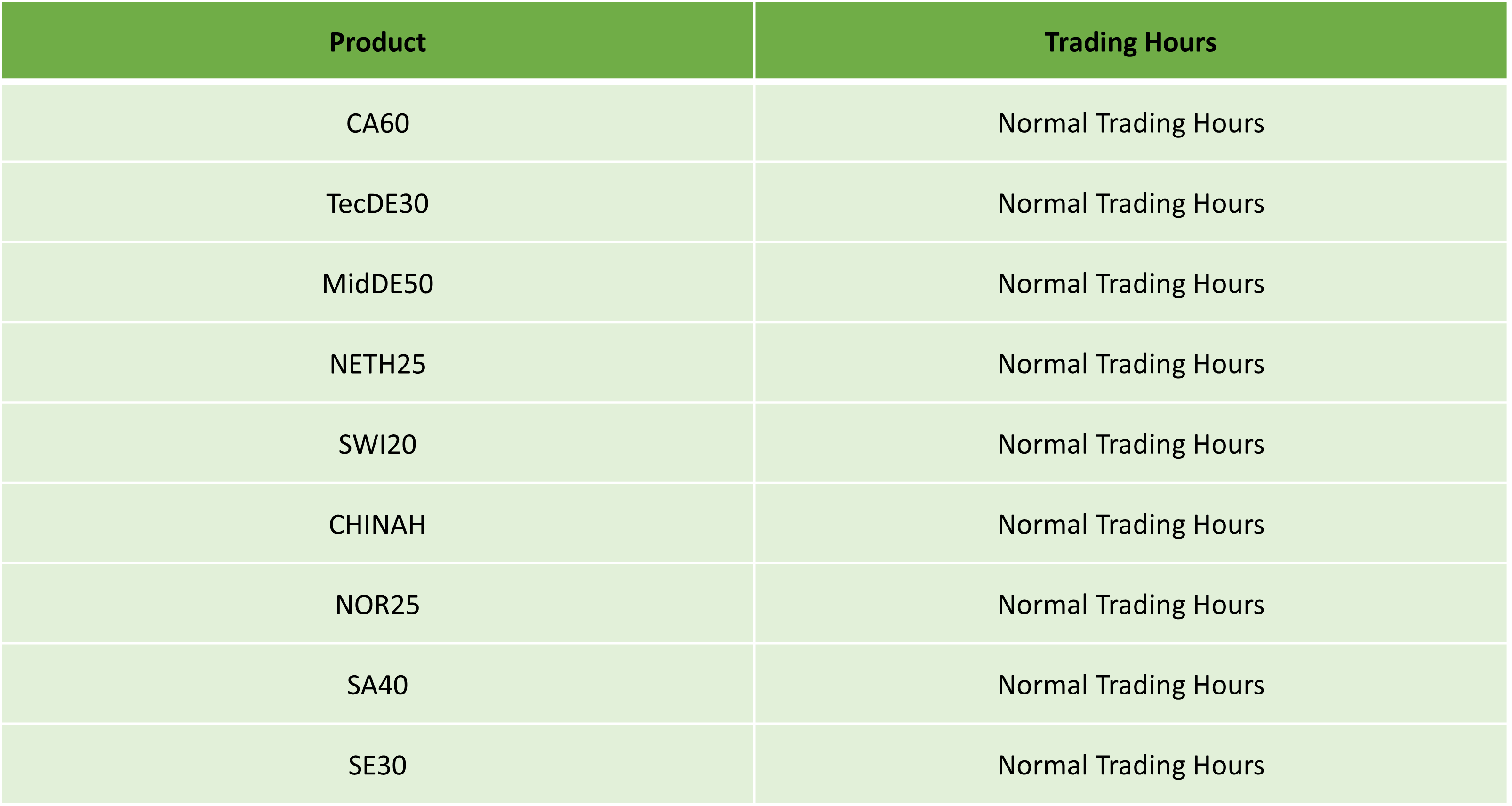Click trading hours cell for SWI20
This screenshot has height=806, width=1512.
tap(1130, 444)
